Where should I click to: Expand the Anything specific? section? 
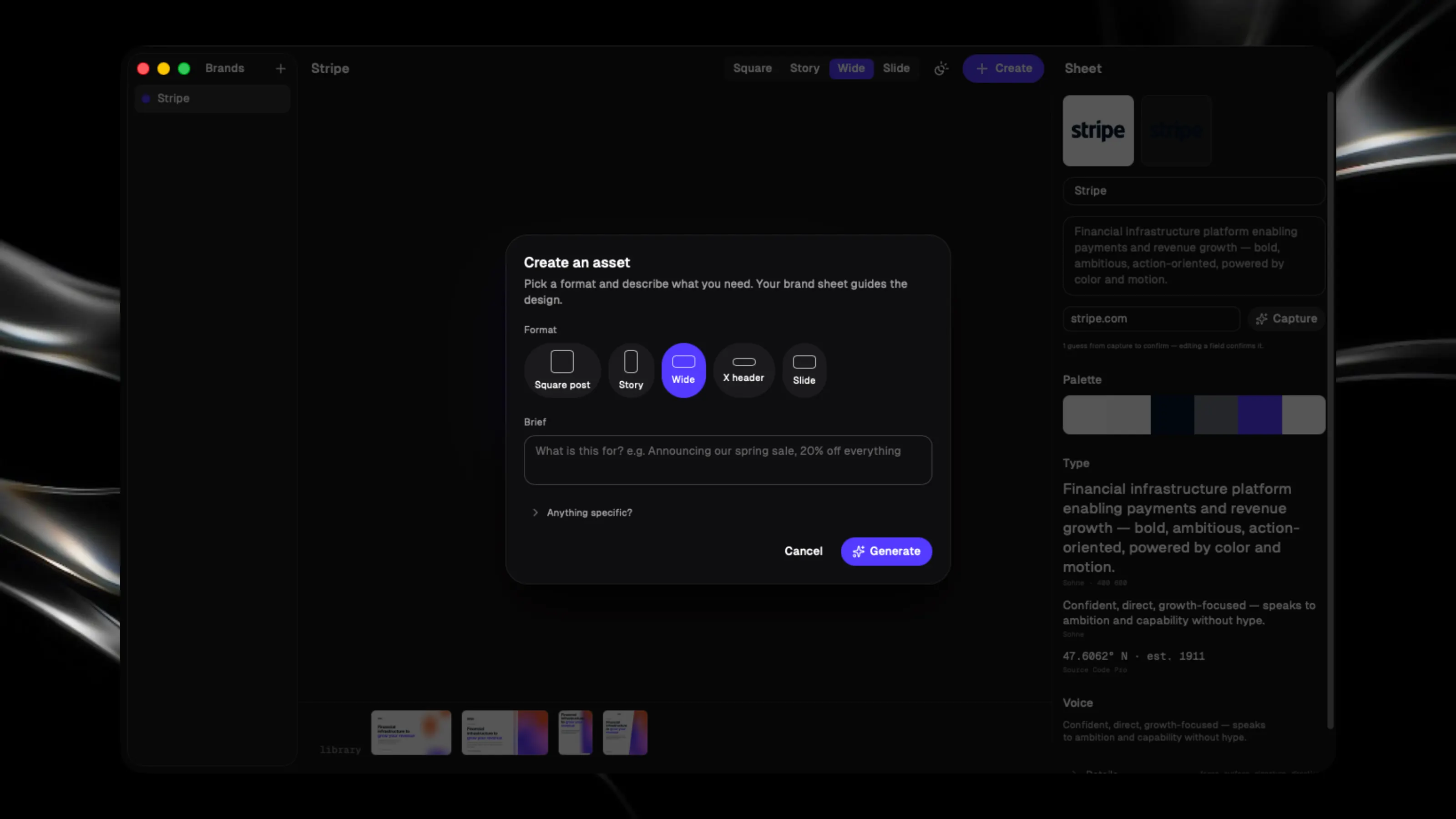click(x=582, y=513)
